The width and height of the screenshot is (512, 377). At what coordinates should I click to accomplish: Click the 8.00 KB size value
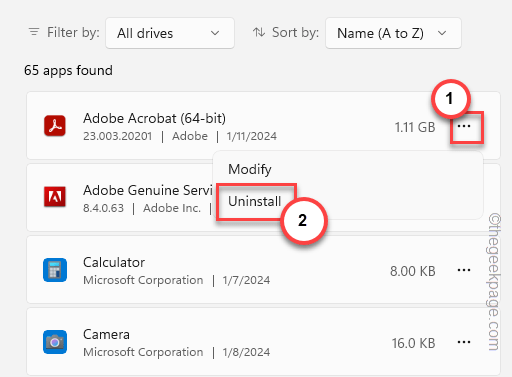click(x=413, y=271)
